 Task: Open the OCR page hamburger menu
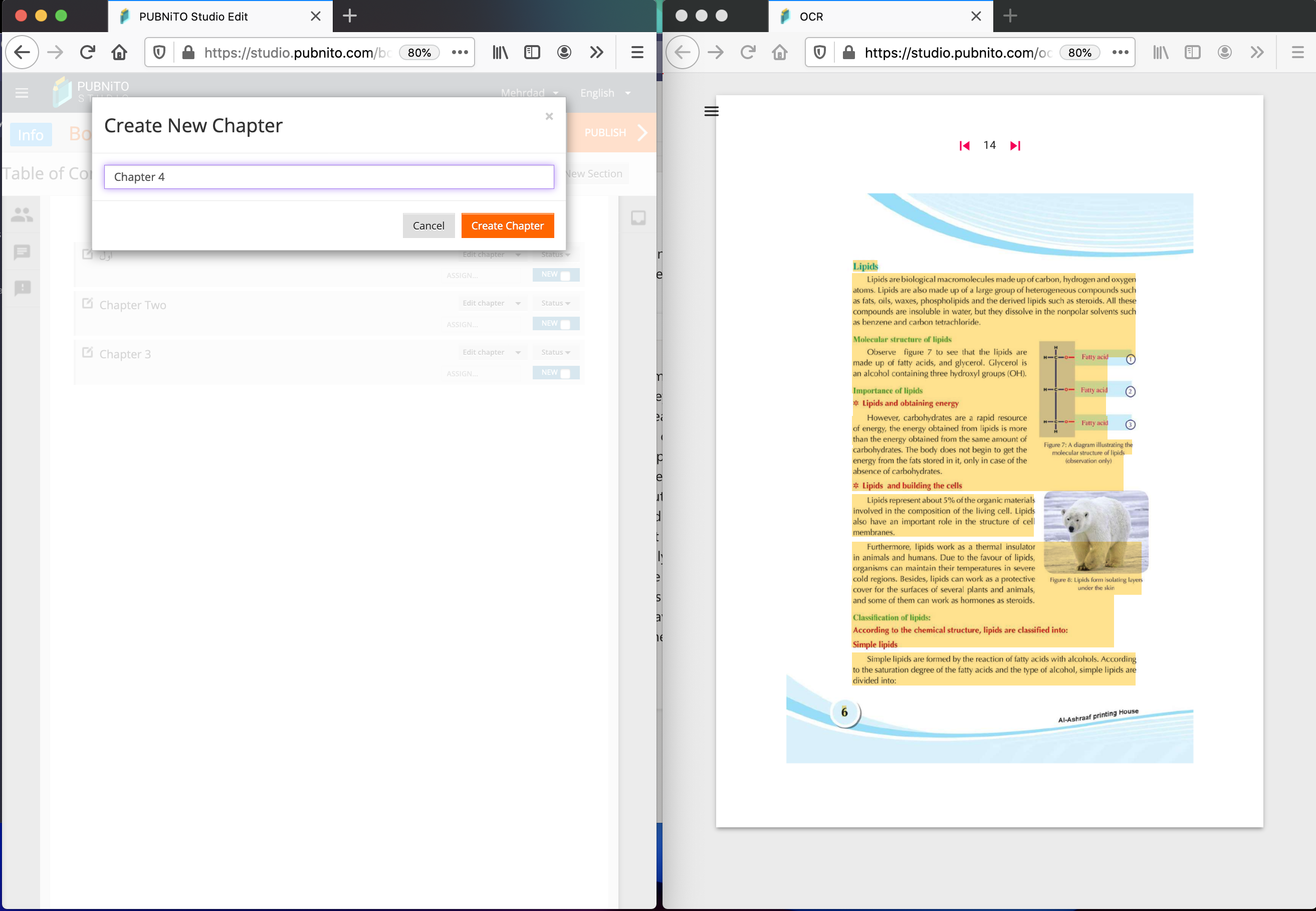(711, 111)
